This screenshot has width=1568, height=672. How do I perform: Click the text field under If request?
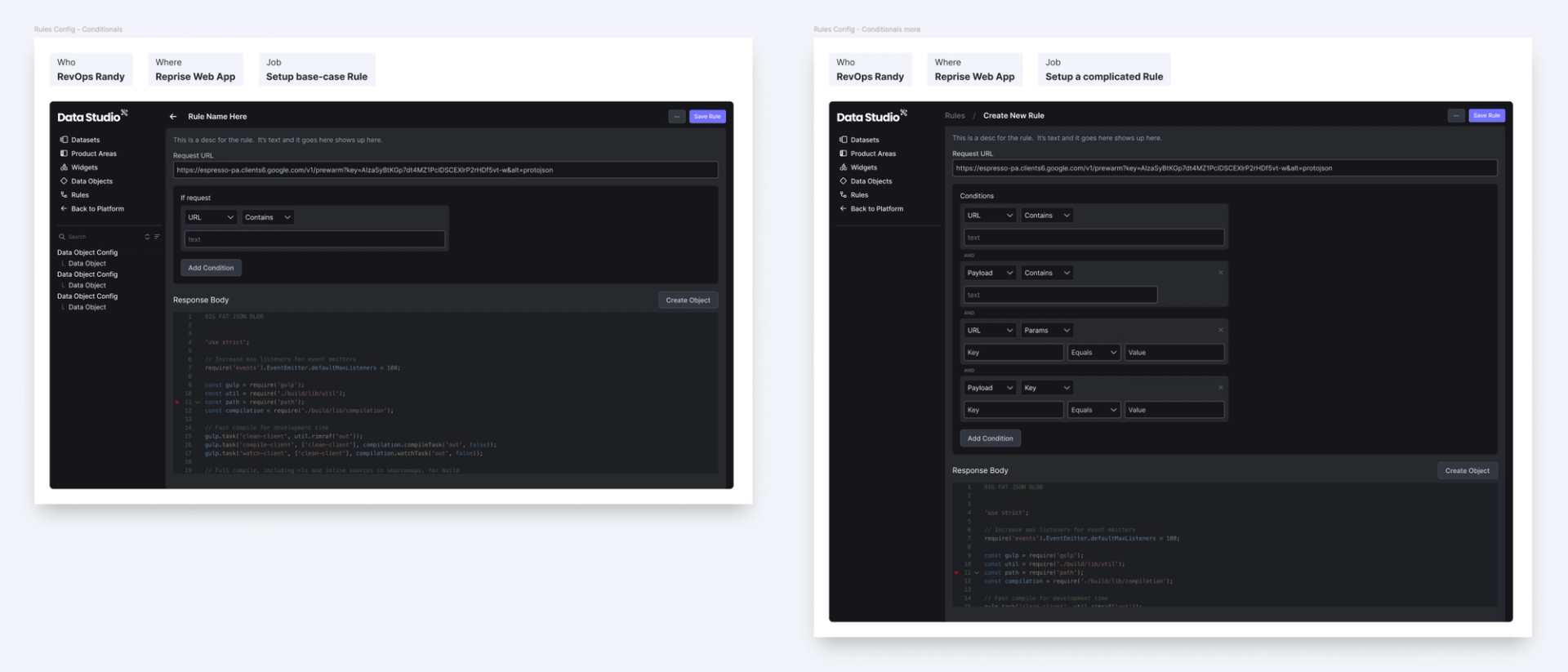point(314,239)
